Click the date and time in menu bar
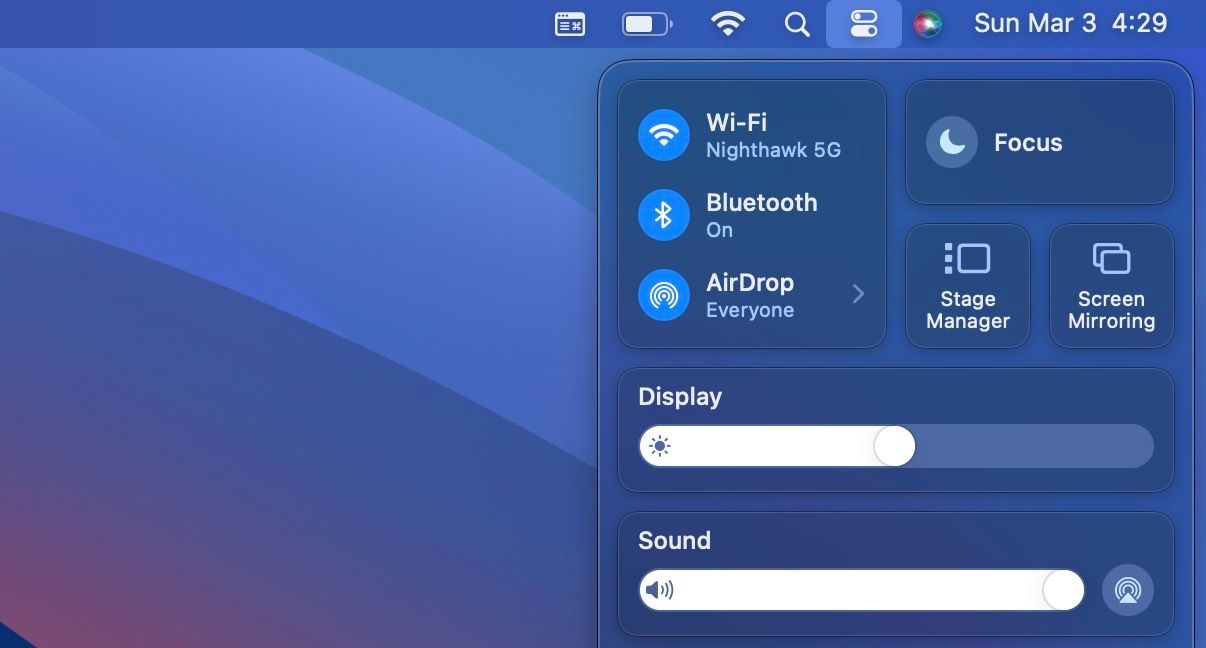 click(1070, 23)
